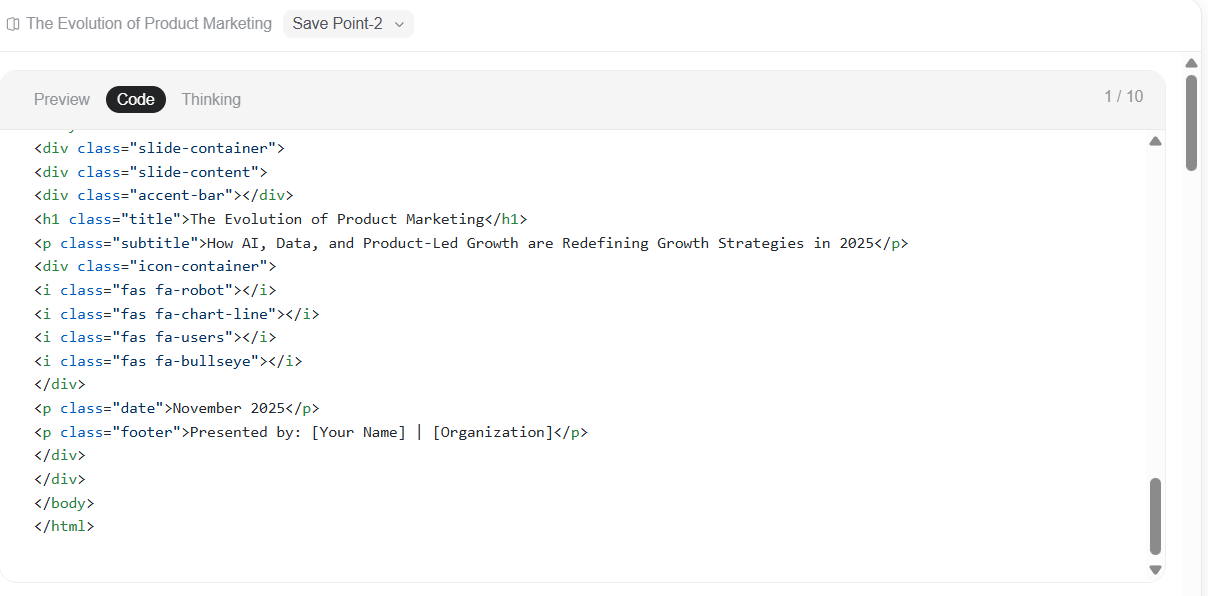Click the subtitle line mentioning Growth Strategies
Viewport: 1208px width, 596px height.
[x=470, y=242]
